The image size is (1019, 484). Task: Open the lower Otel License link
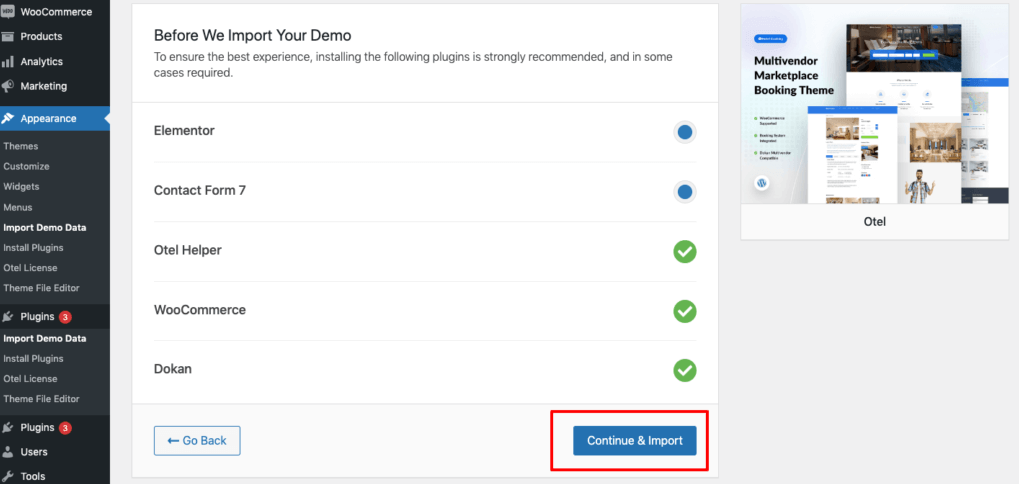tap(31, 379)
